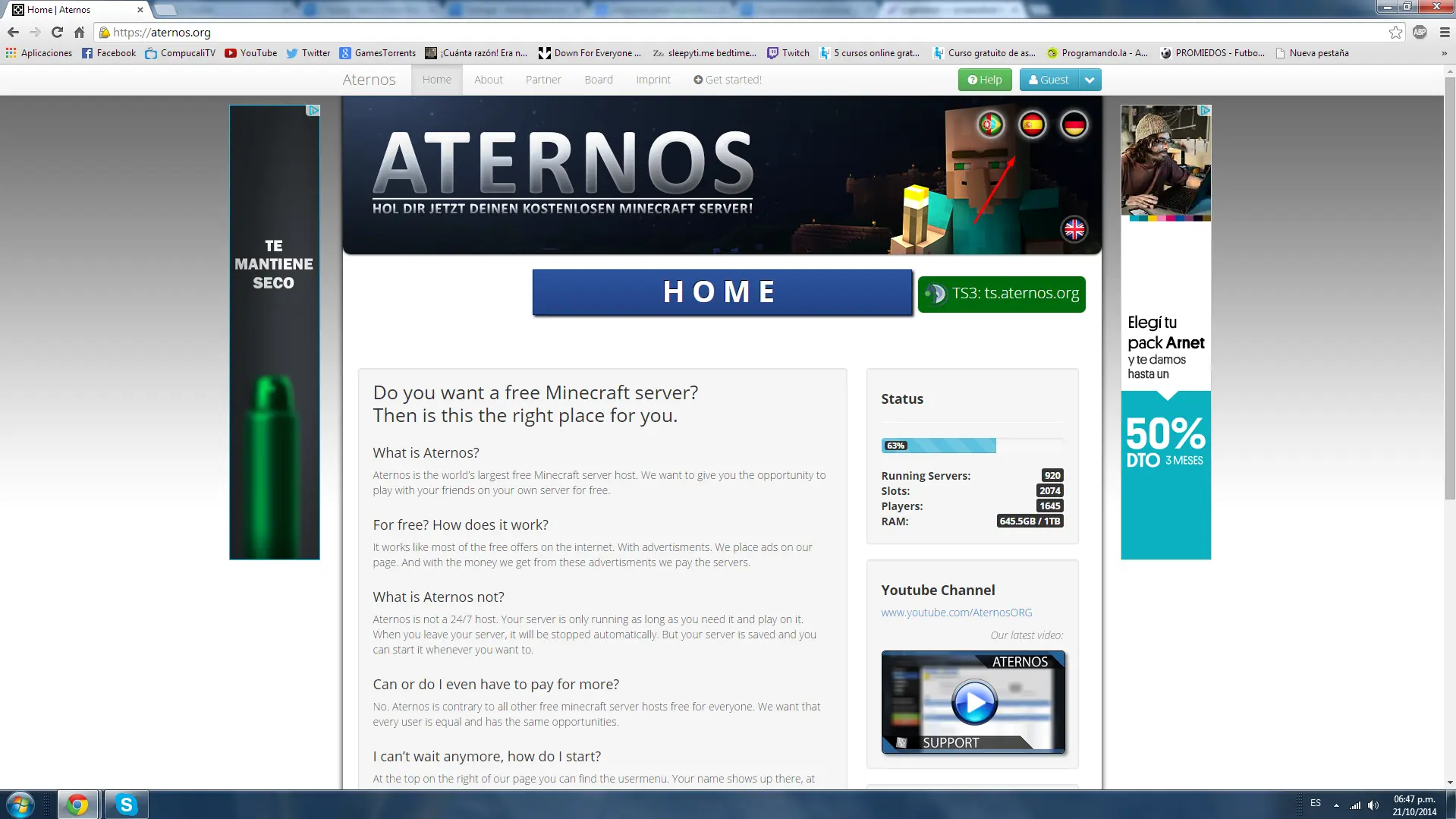Go to the browser home page
The height and width of the screenshot is (819, 1456).
pyautogui.click(x=79, y=33)
